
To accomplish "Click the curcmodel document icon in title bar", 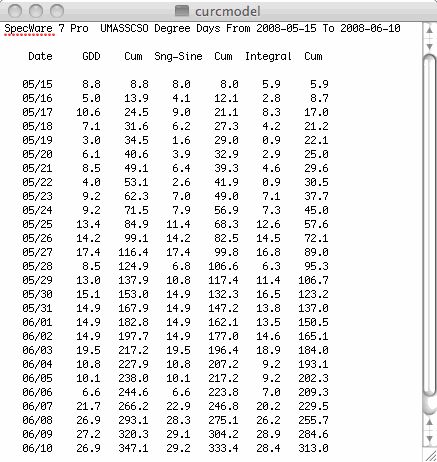I will point(182,11).
